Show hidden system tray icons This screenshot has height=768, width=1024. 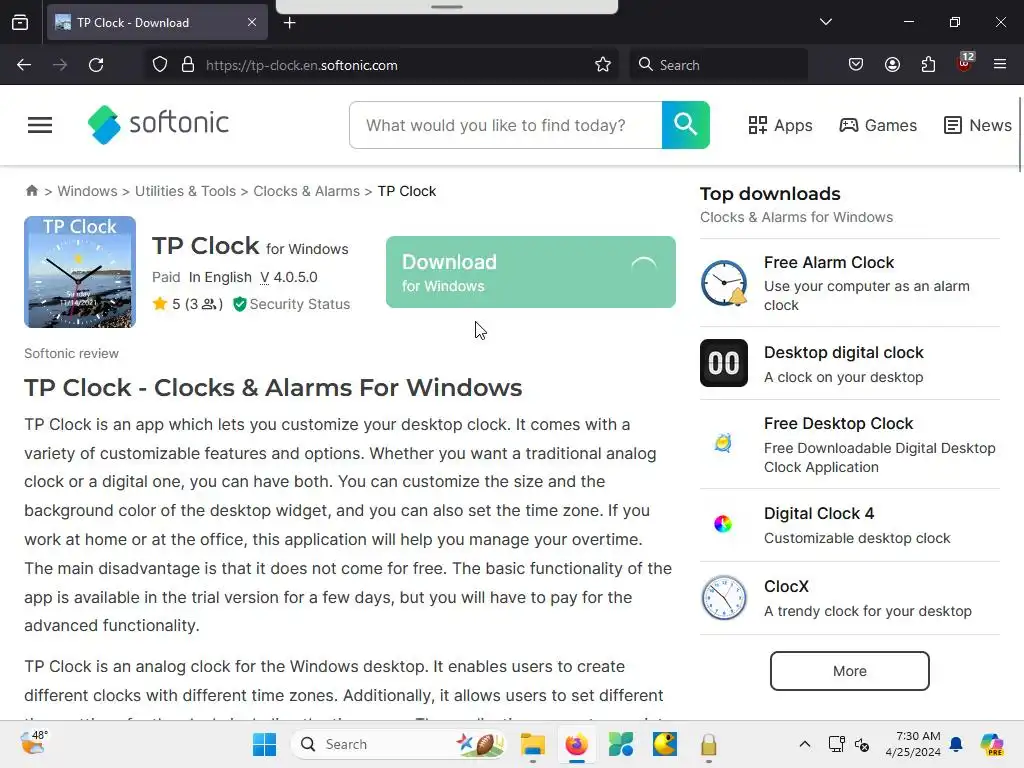pos(805,744)
